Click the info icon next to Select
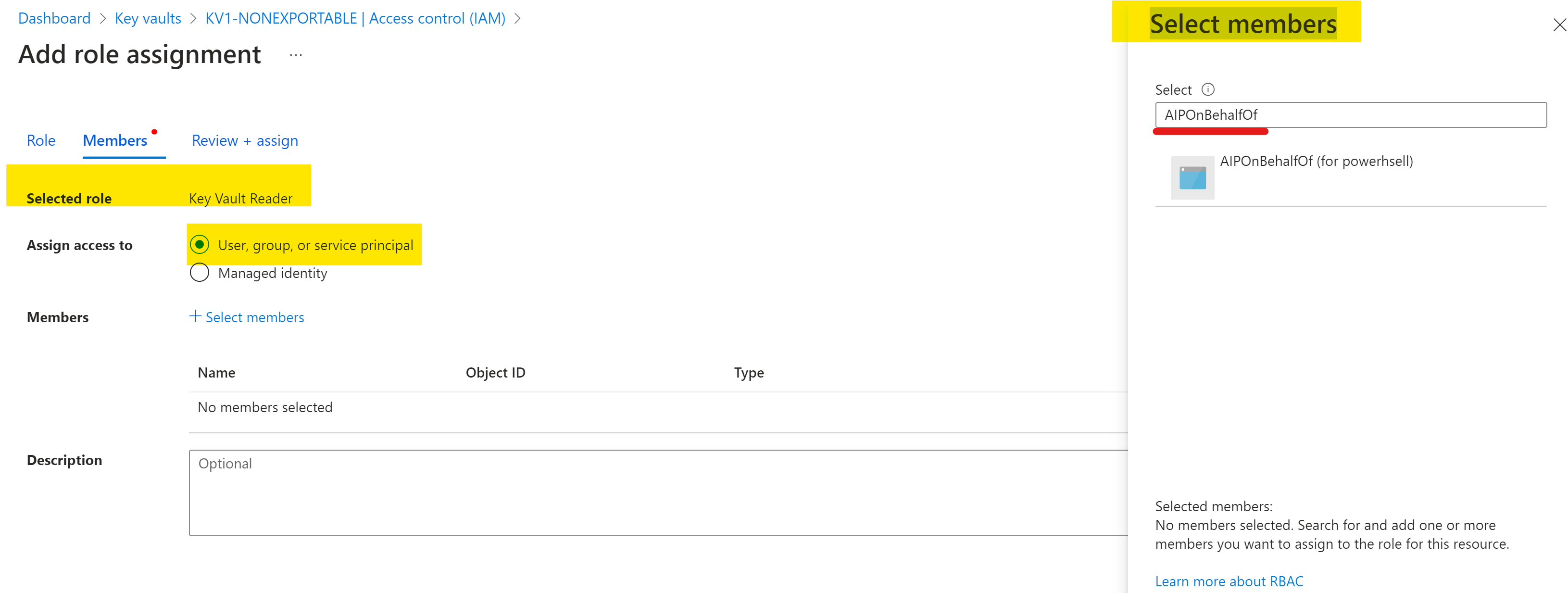 [x=1208, y=89]
